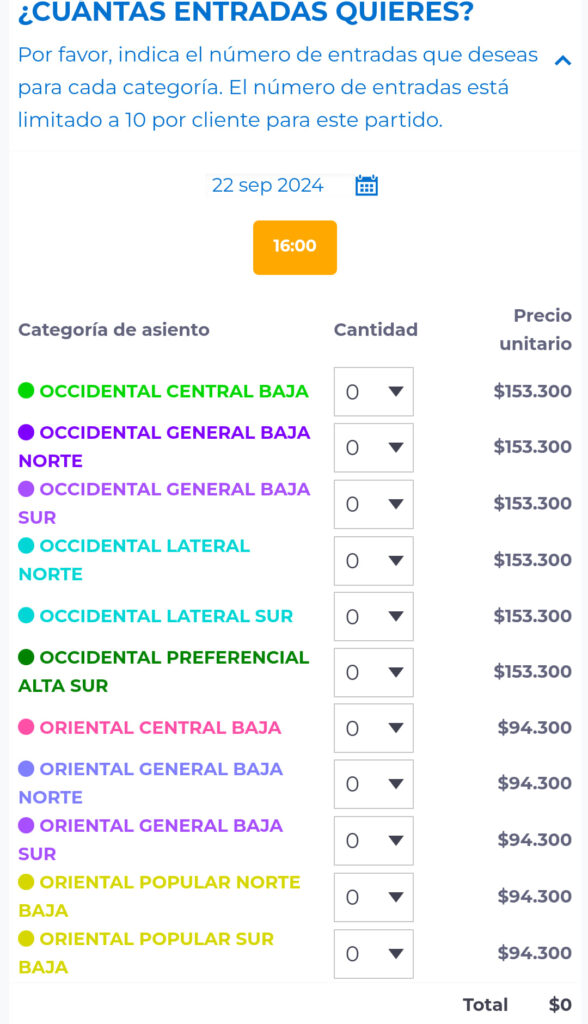The height and width of the screenshot is (1024, 588).
Task: Click the green Occidental Central Baja color dot
Action: click(26, 391)
